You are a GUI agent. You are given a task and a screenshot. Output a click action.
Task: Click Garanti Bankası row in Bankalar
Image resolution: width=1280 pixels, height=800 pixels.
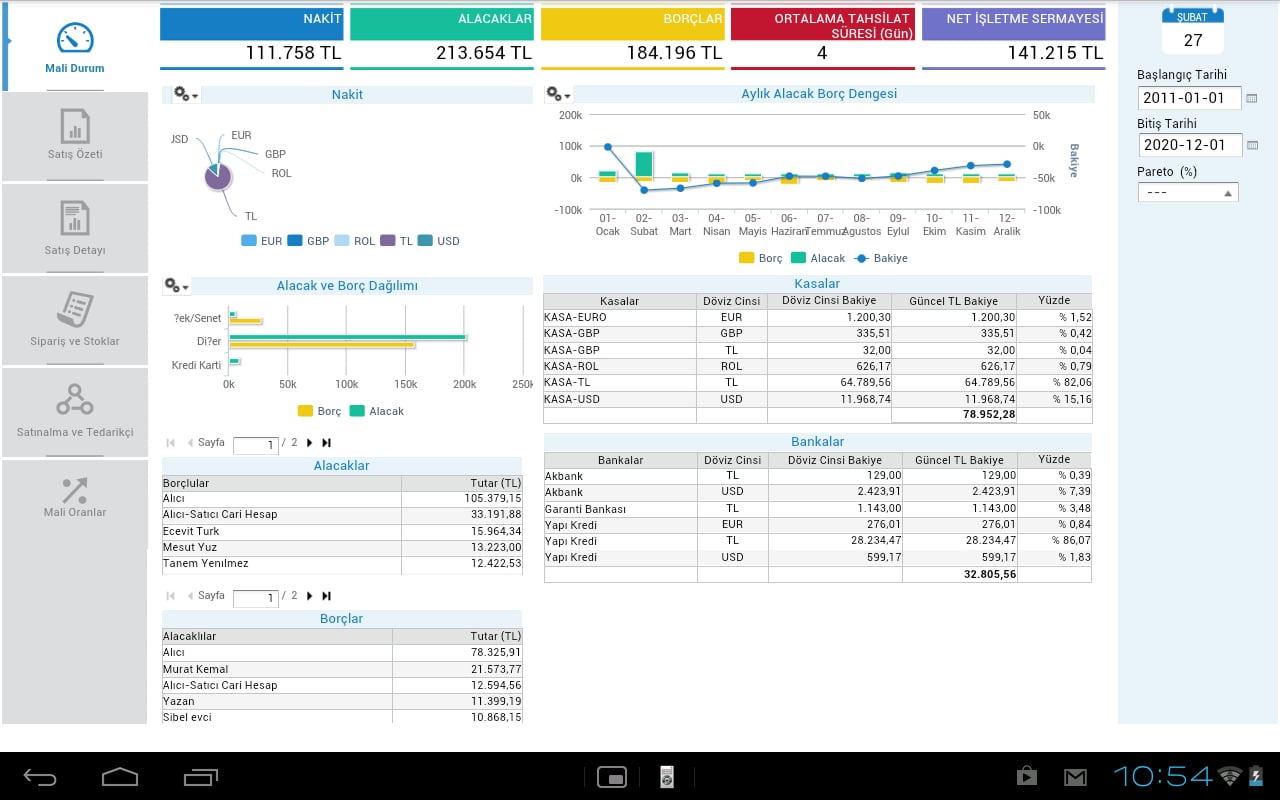pos(818,509)
